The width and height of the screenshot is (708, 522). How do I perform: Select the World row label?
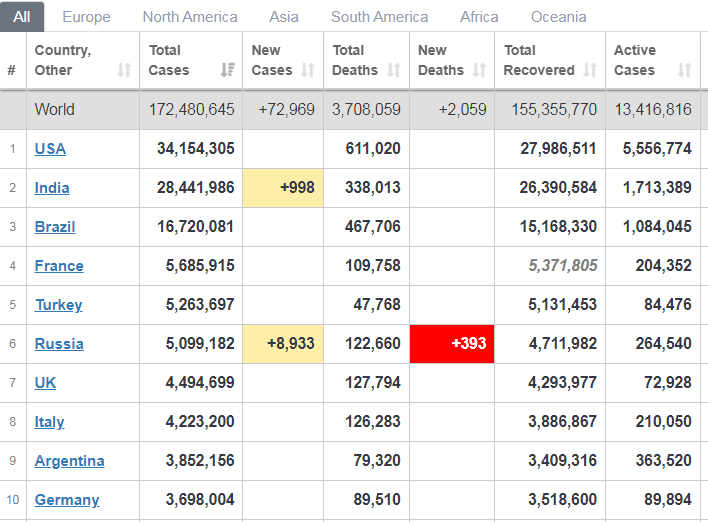55,109
